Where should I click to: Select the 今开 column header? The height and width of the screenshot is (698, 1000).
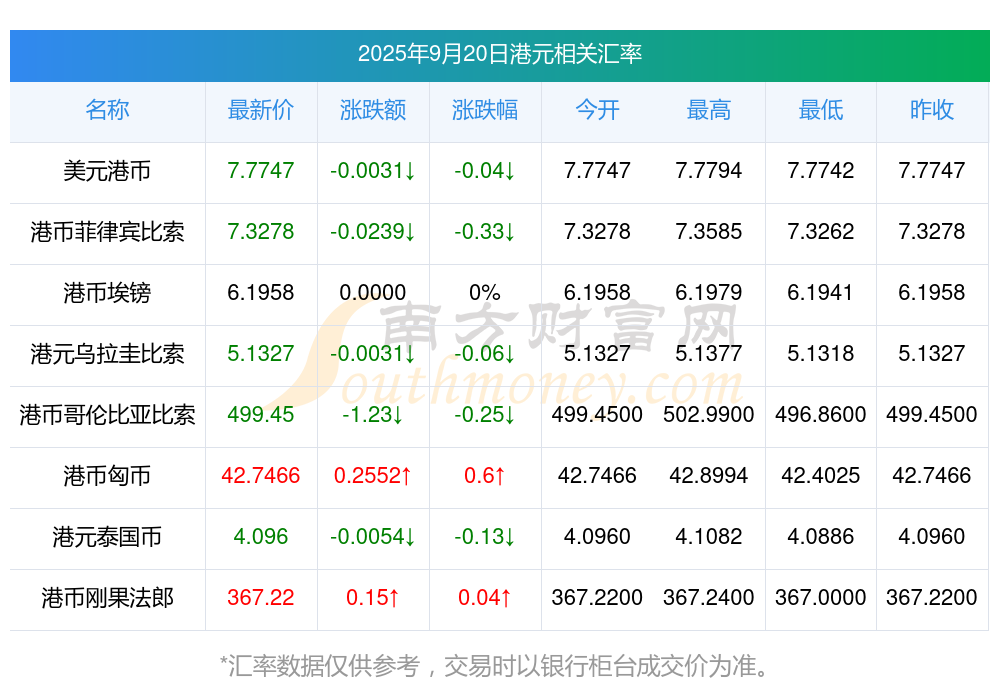tap(597, 110)
